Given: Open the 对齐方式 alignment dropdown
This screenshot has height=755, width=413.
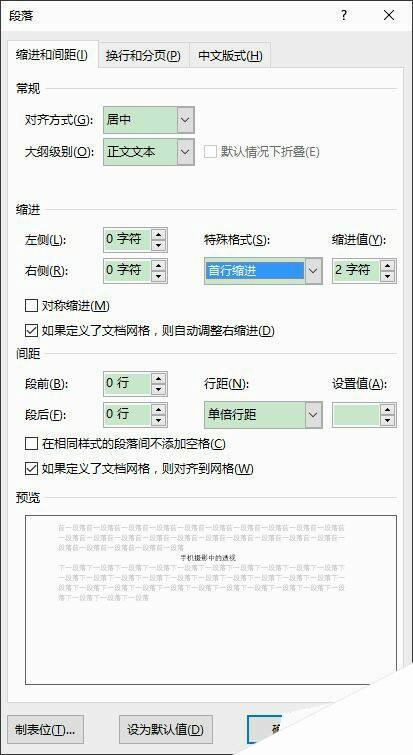Looking at the screenshot, I should tap(185, 120).
